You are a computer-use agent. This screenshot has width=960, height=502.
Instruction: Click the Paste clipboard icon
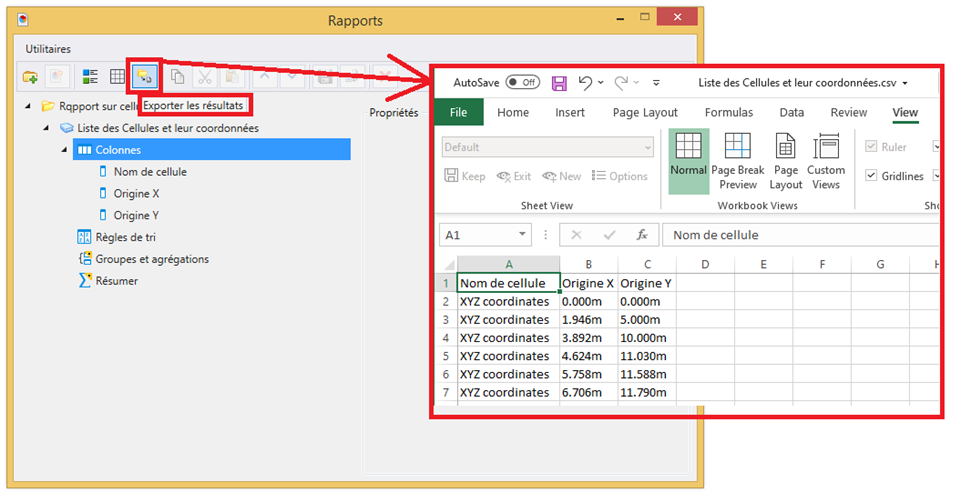[x=231, y=77]
